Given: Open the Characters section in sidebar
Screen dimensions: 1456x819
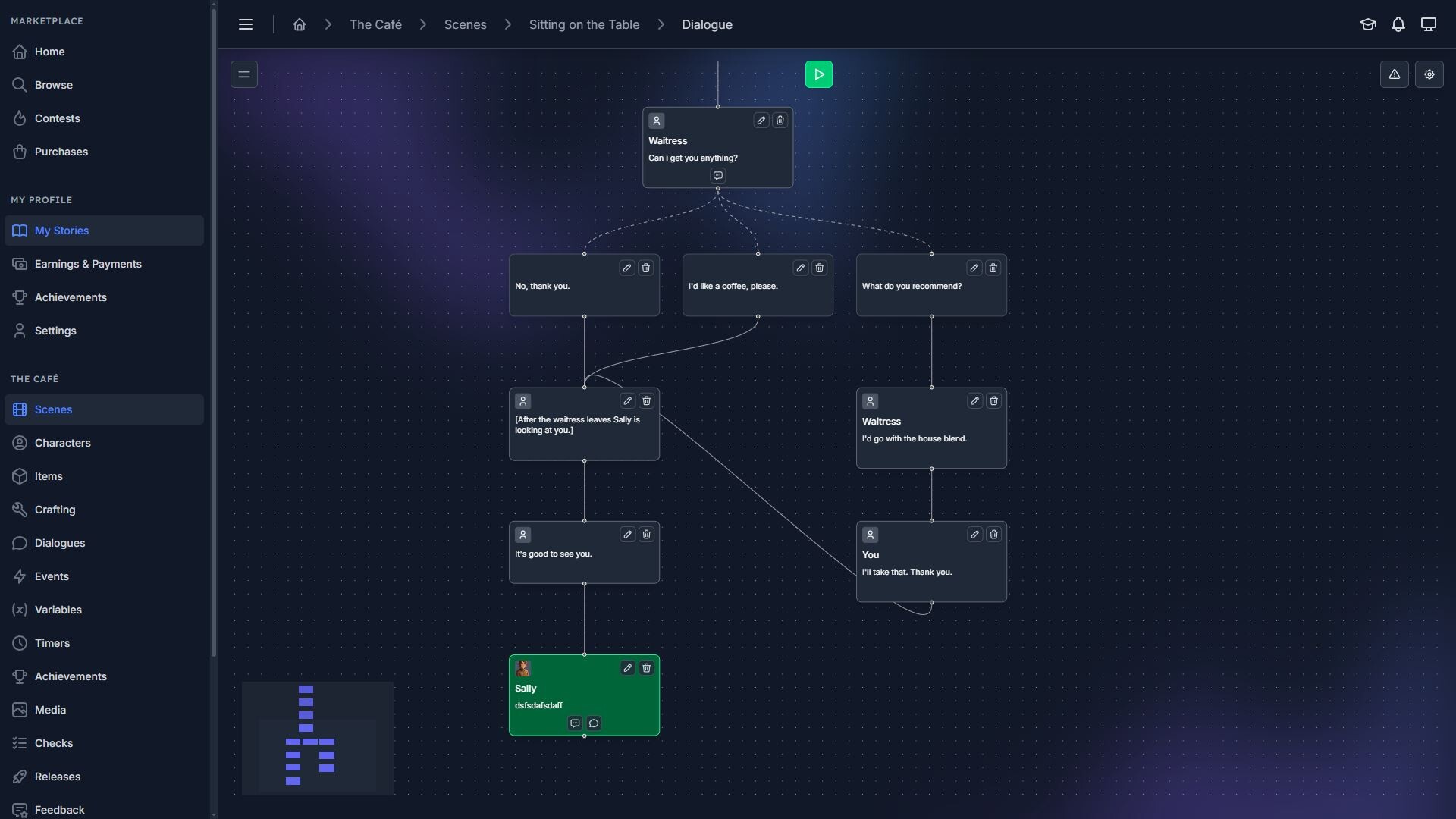Looking at the screenshot, I should pos(64,443).
